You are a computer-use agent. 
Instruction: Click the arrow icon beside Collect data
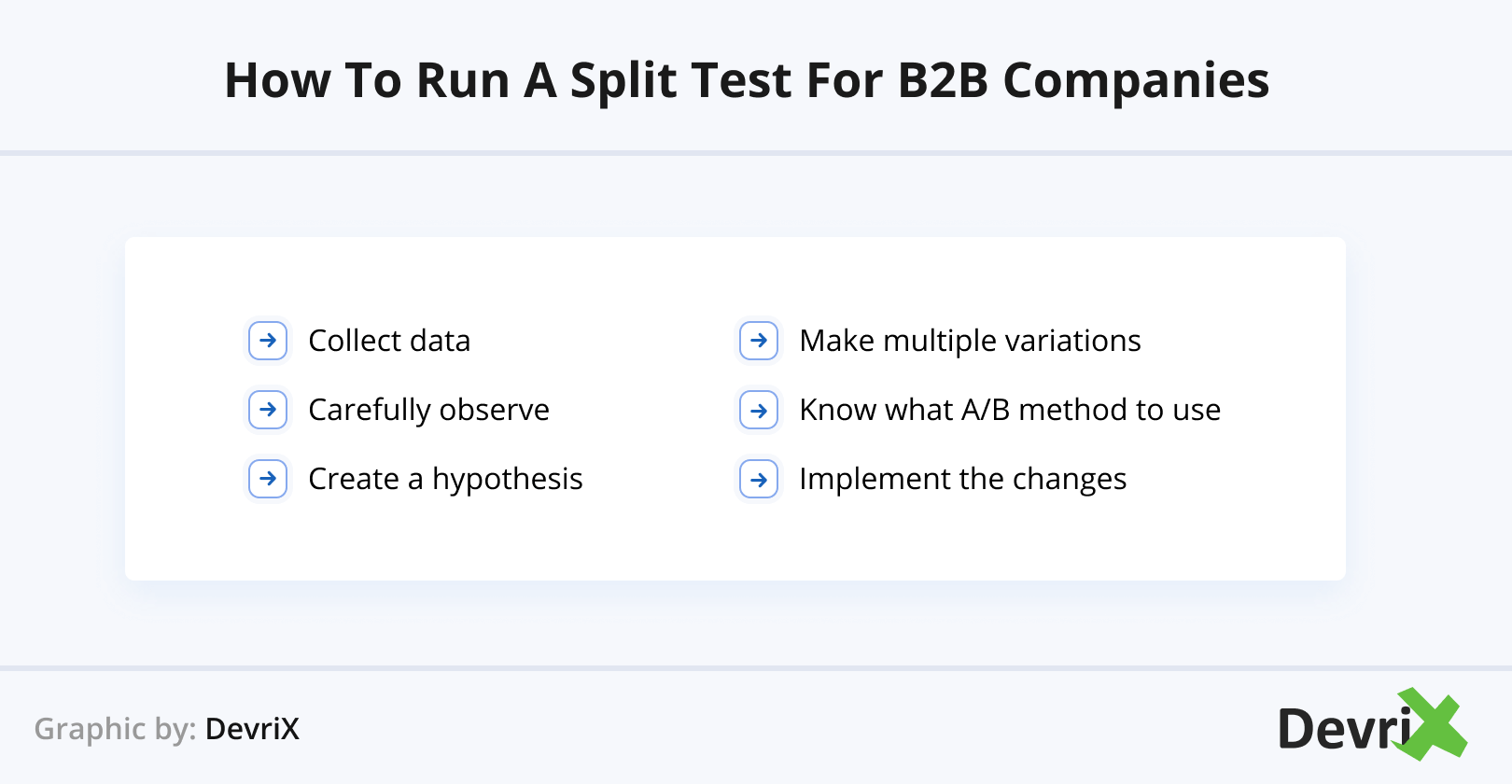pyautogui.click(x=268, y=341)
